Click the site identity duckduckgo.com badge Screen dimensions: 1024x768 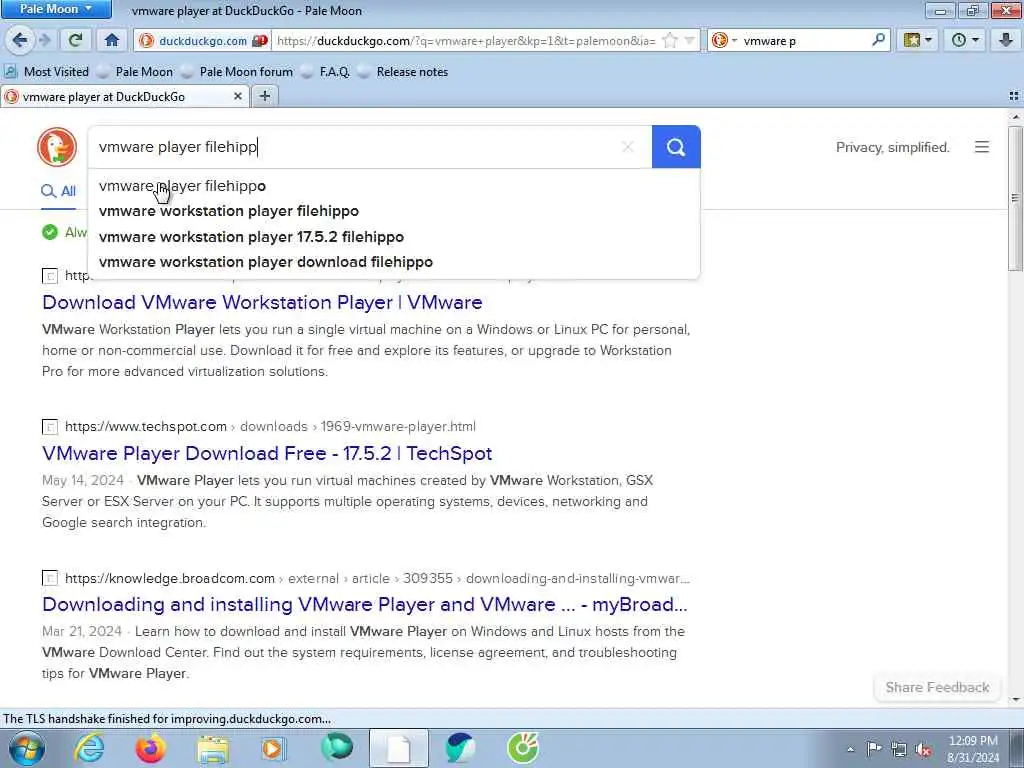coord(203,40)
